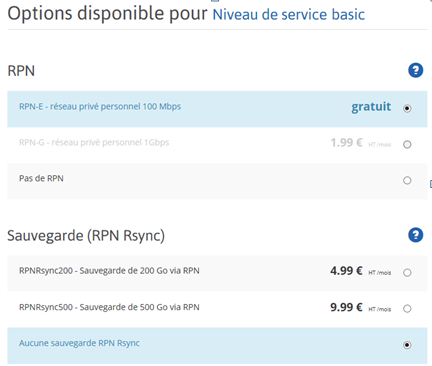Click the Aucune sauvegarde RPN Rsync label

(79, 343)
